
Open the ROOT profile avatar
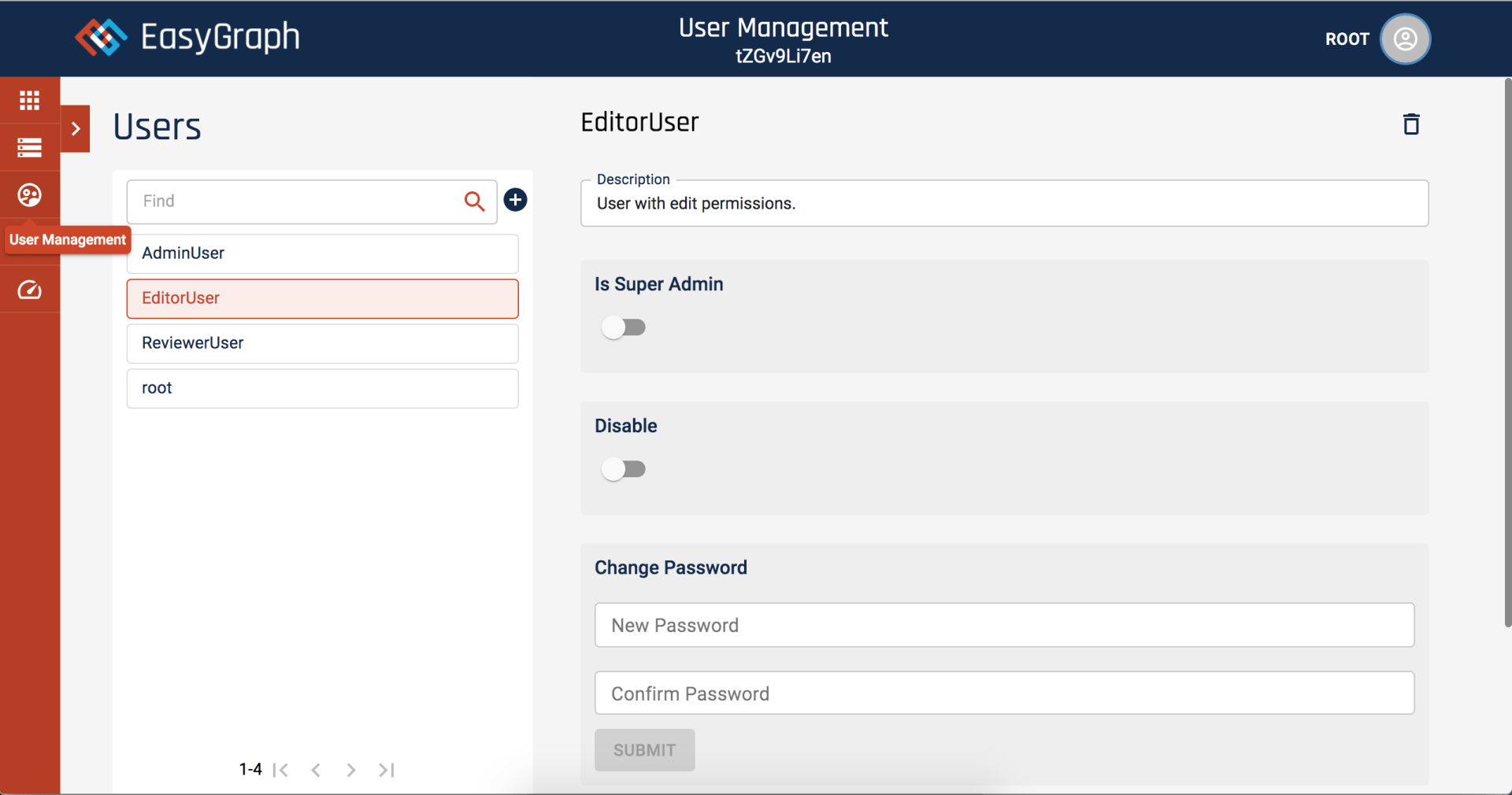tap(1404, 39)
